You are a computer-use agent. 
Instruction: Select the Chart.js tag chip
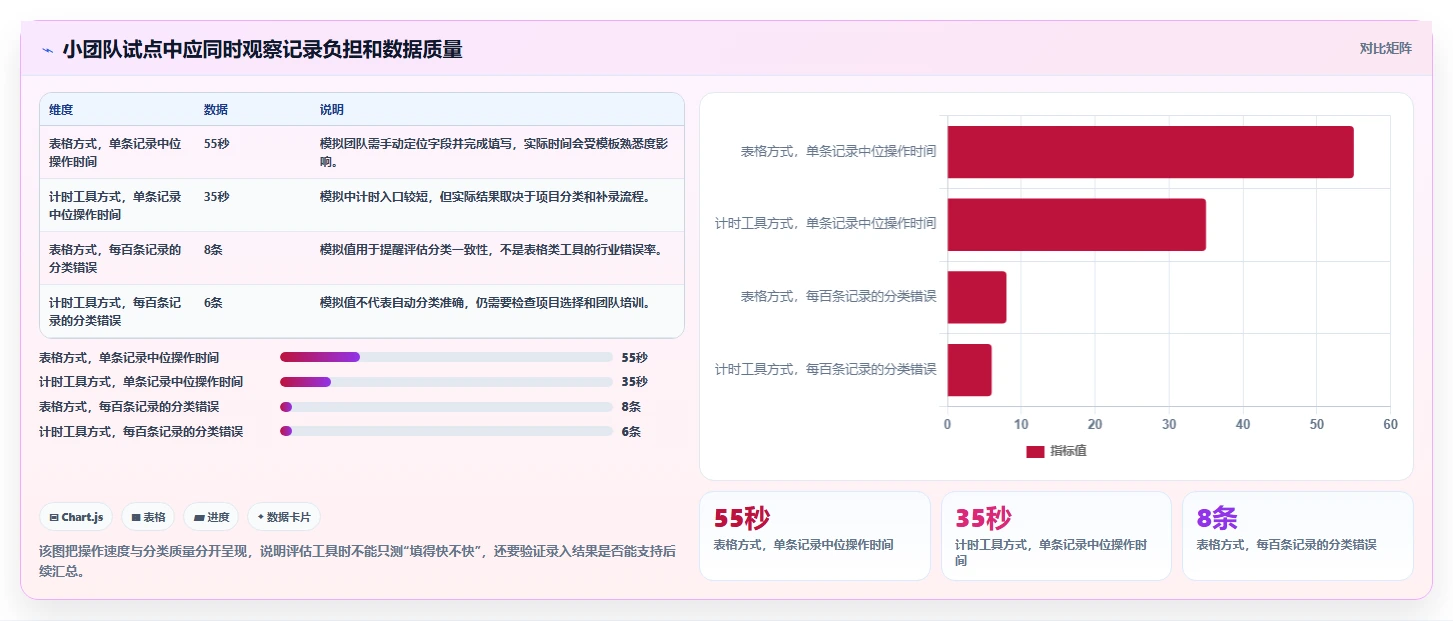pyautogui.click(x=76, y=517)
